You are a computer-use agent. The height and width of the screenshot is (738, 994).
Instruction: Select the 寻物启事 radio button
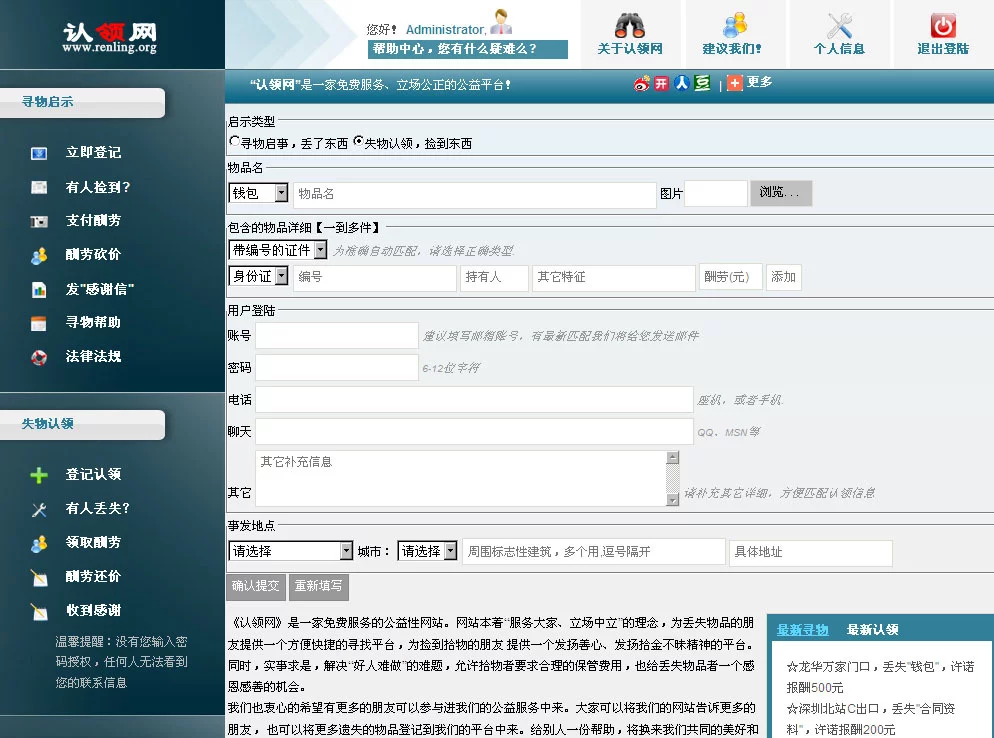(x=234, y=143)
